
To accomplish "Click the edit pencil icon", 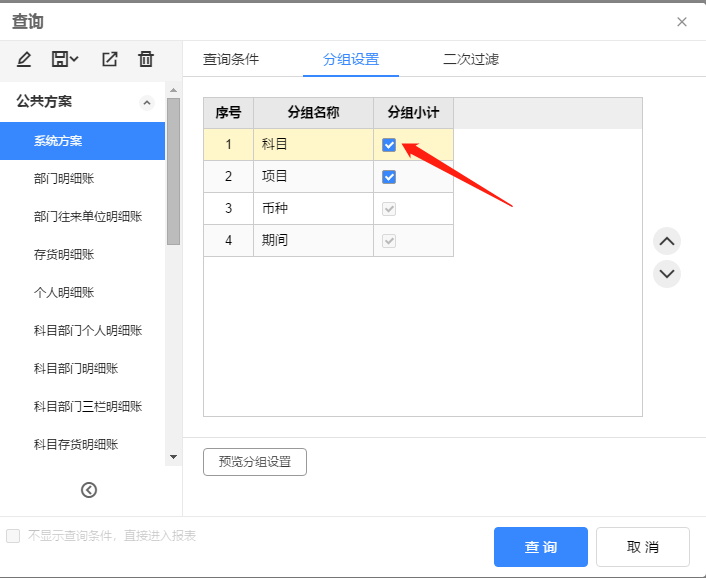I will pos(24,59).
